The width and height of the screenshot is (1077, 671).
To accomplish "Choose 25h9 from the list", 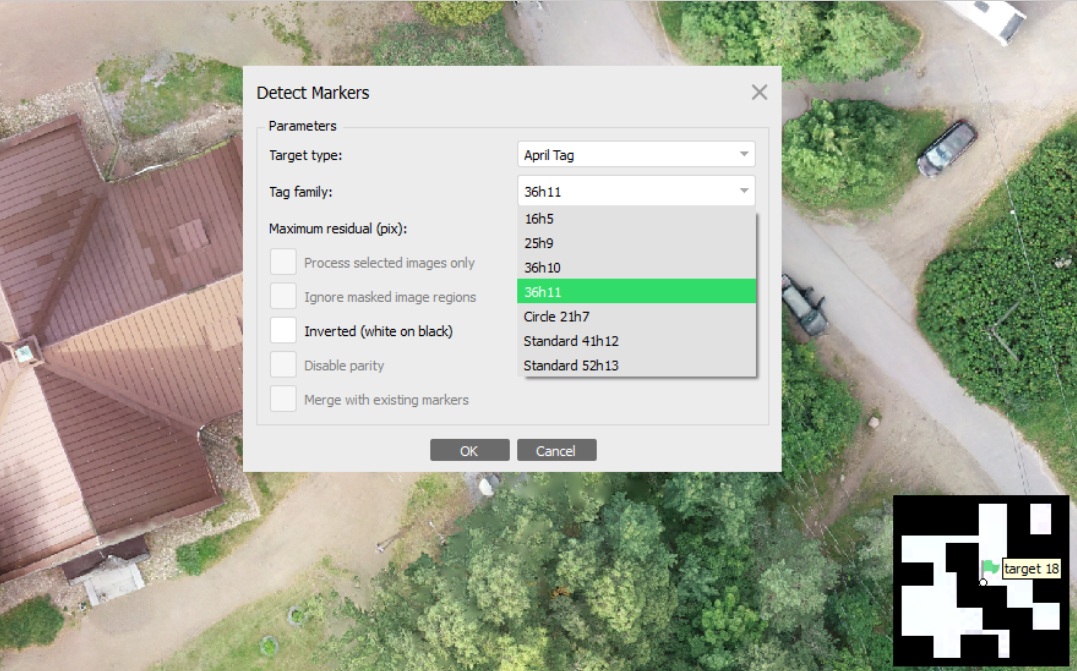I will [x=636, y=243].
